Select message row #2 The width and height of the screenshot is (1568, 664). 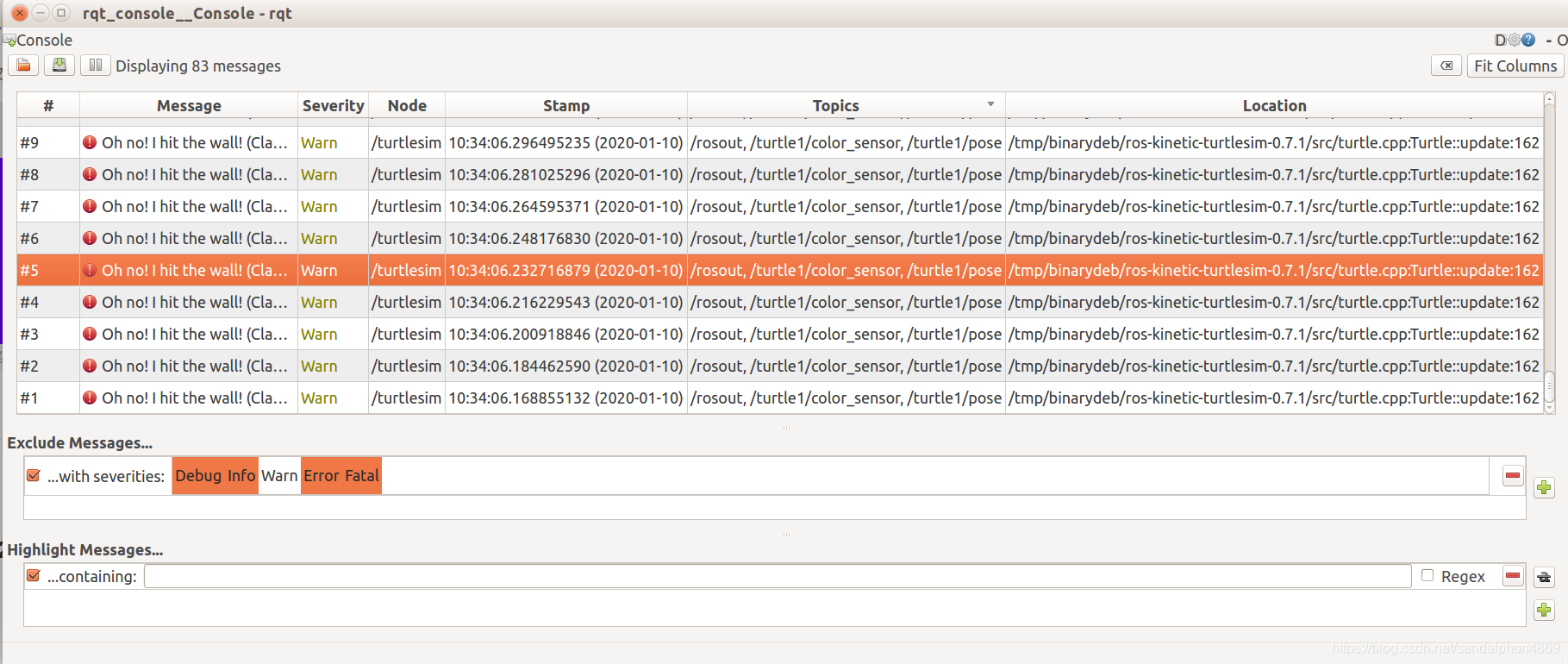point(780,366)
